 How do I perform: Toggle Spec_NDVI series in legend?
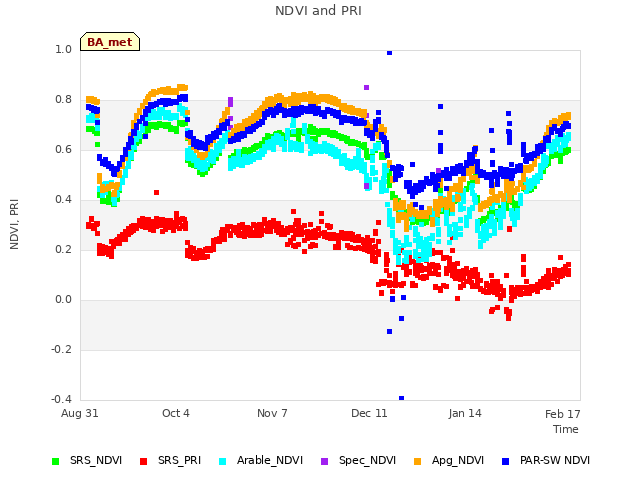point(358,460)
